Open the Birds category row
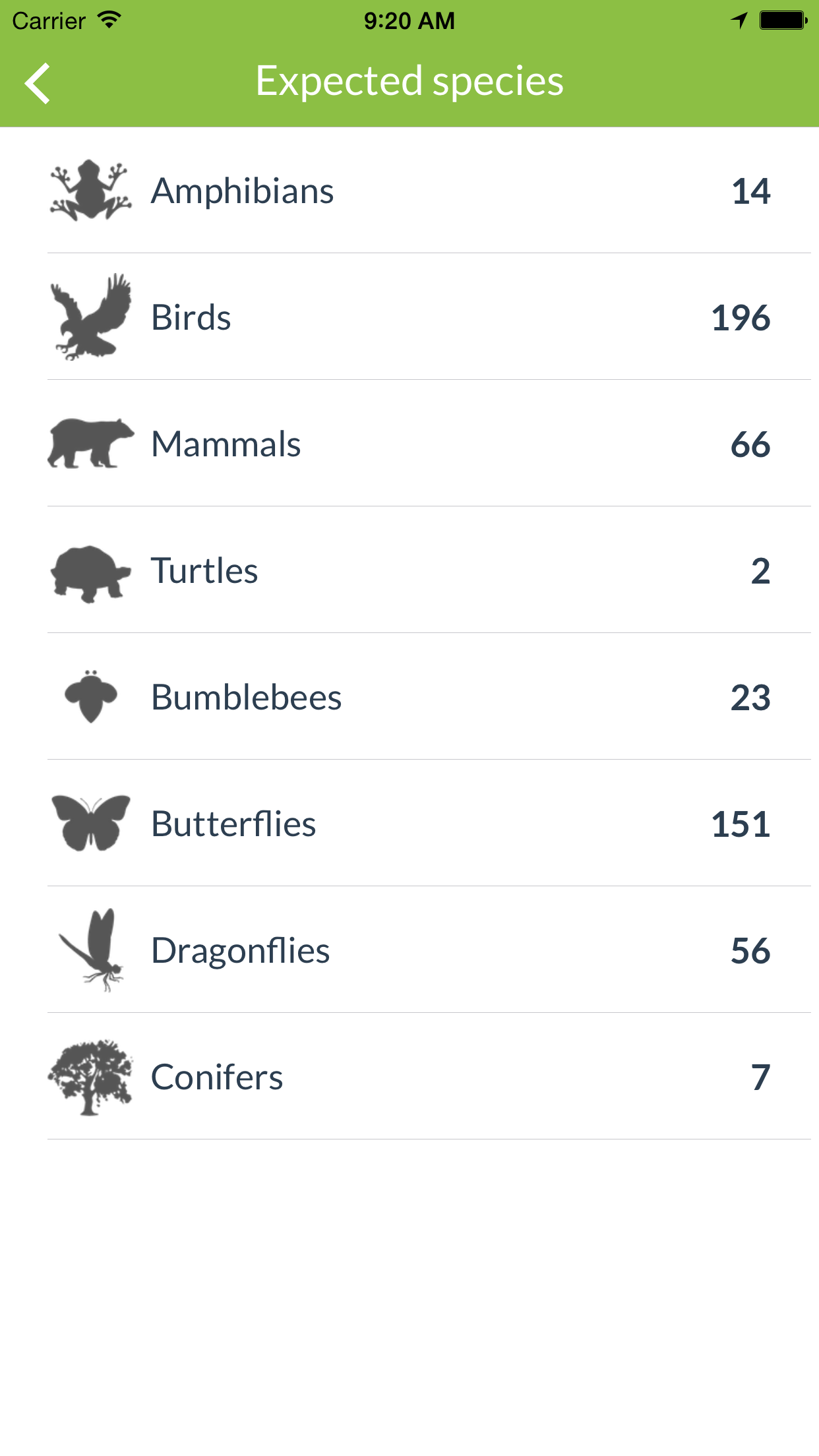 429,317
